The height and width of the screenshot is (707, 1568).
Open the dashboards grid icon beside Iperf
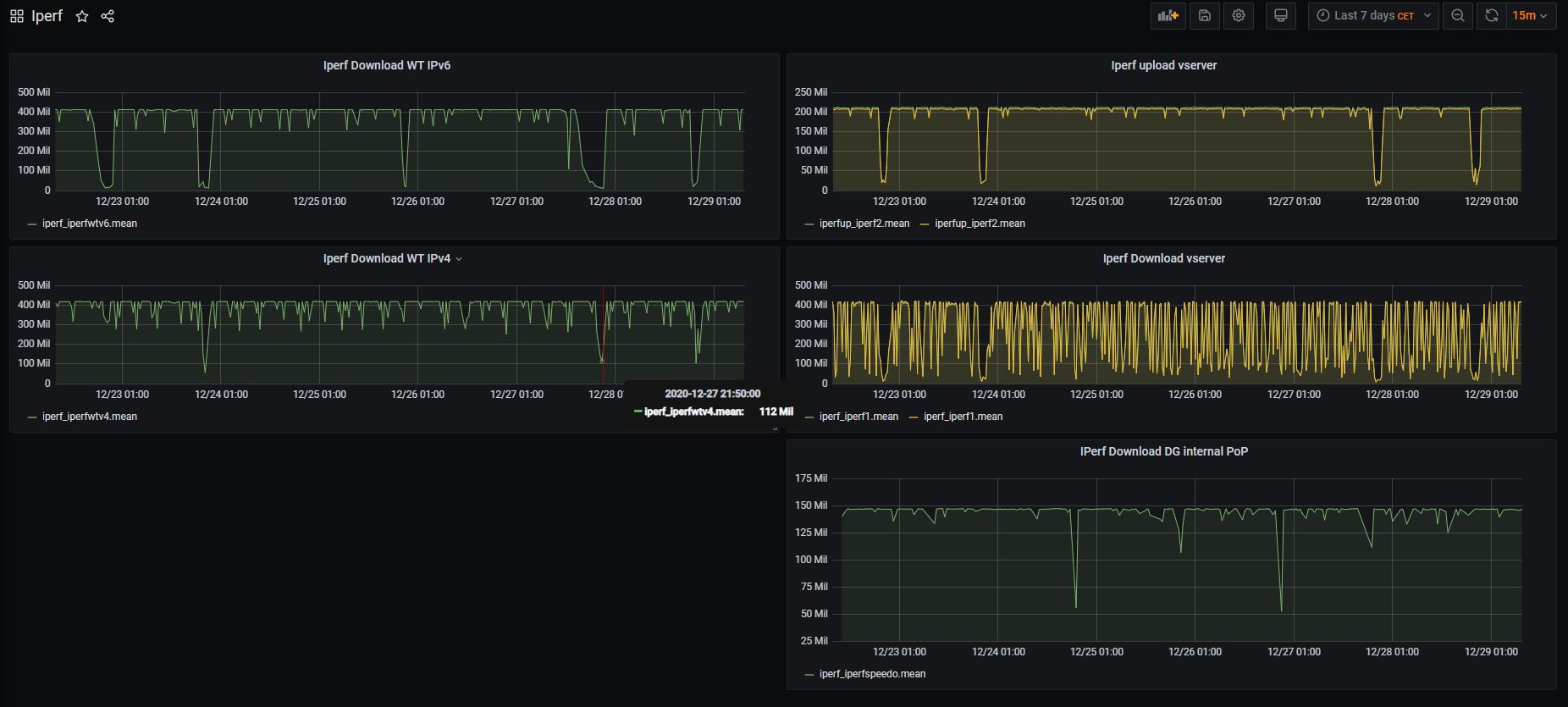(17, 16)
